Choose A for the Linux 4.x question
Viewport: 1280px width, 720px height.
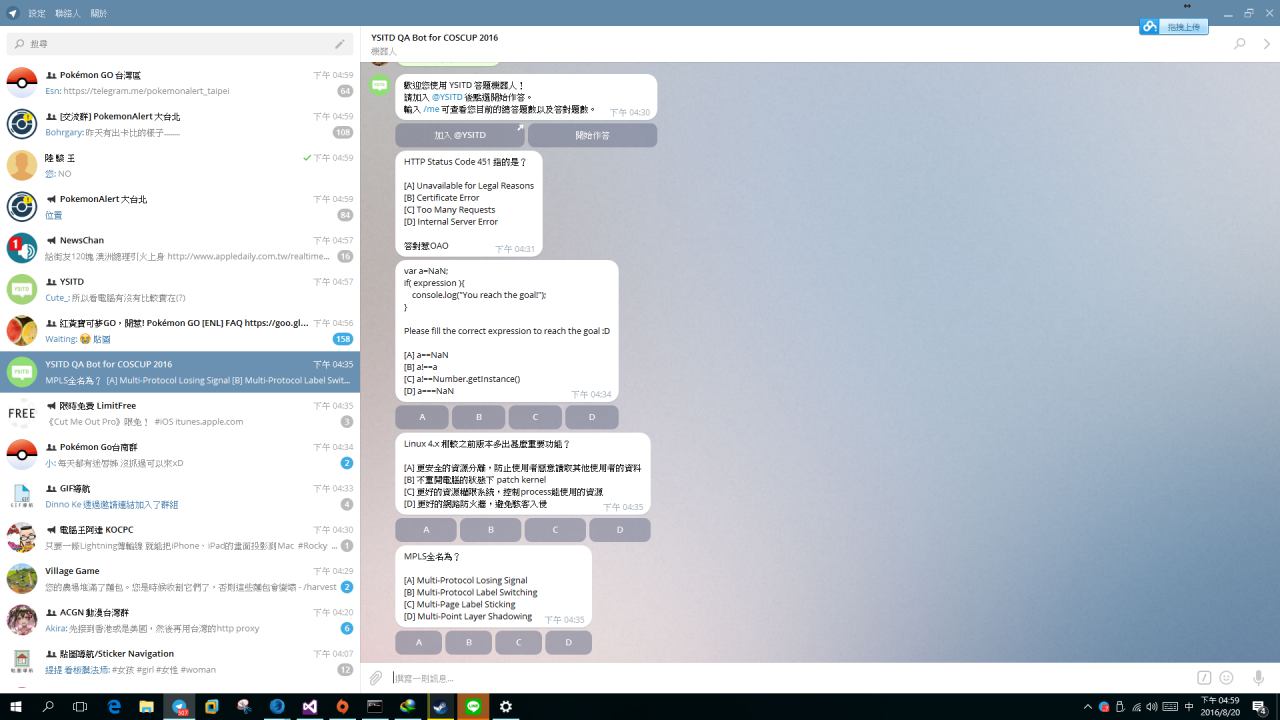(426, 530)
